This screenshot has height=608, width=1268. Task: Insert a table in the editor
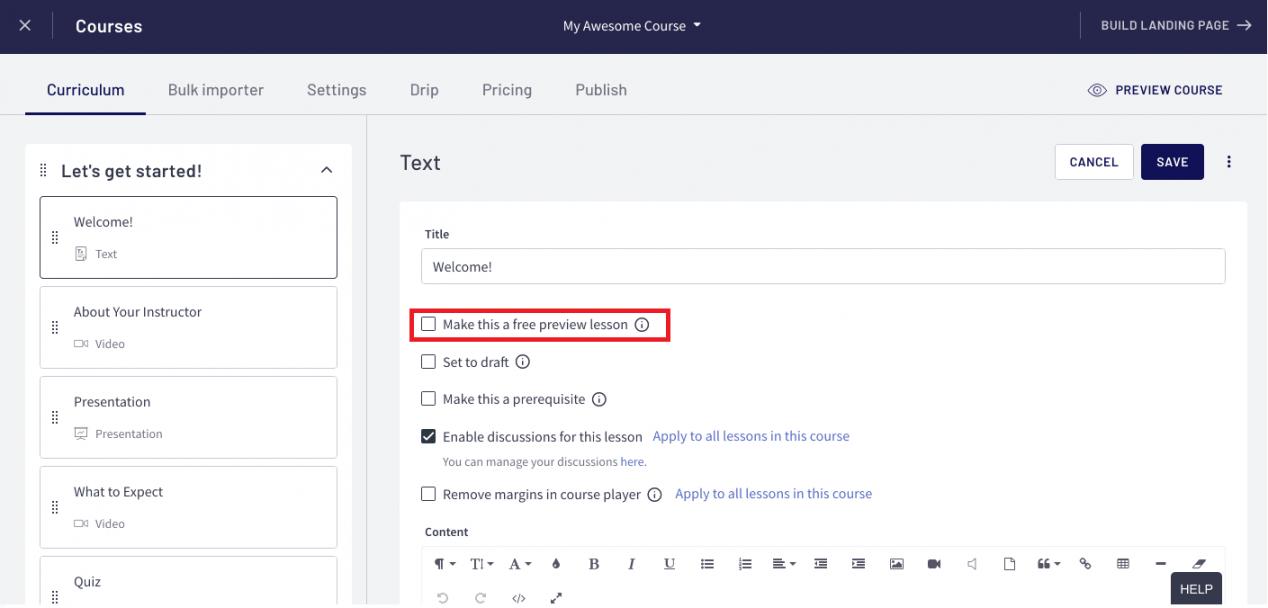1123,564
